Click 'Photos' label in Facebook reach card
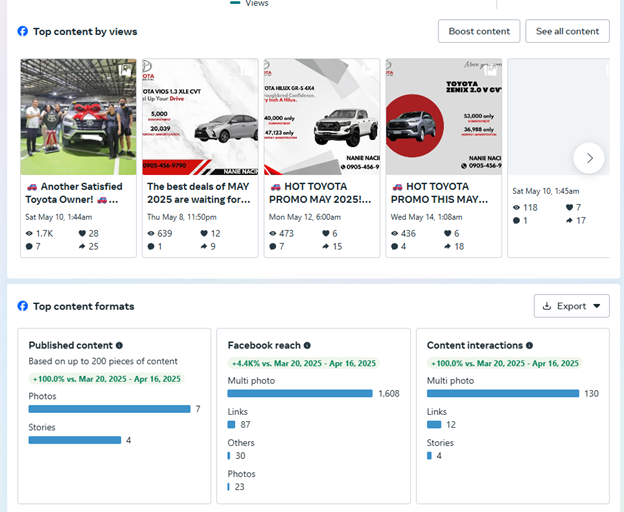The image size is (624, 512). coord(242,474)
